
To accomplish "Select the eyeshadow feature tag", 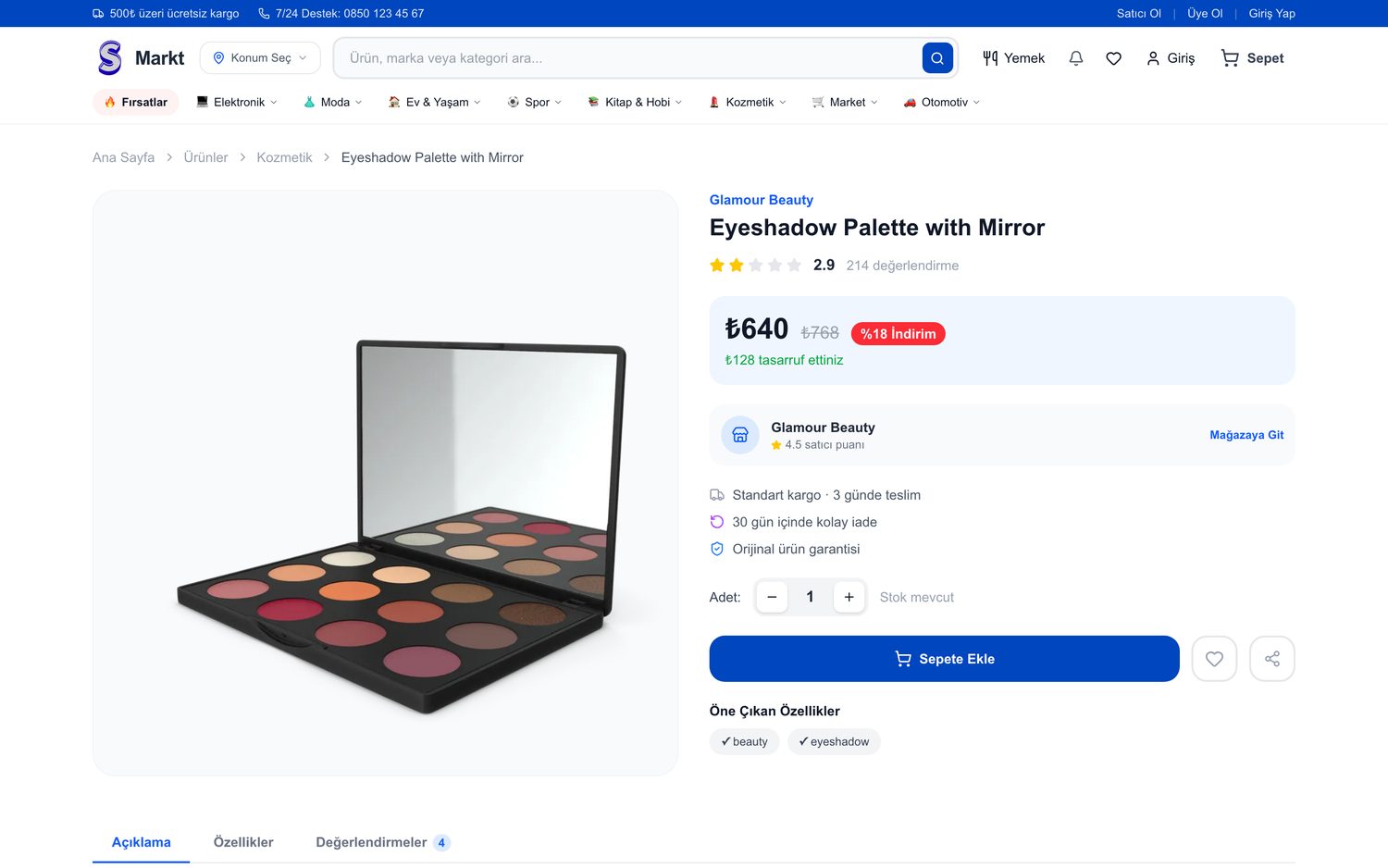I will click(x=834, y=741).
